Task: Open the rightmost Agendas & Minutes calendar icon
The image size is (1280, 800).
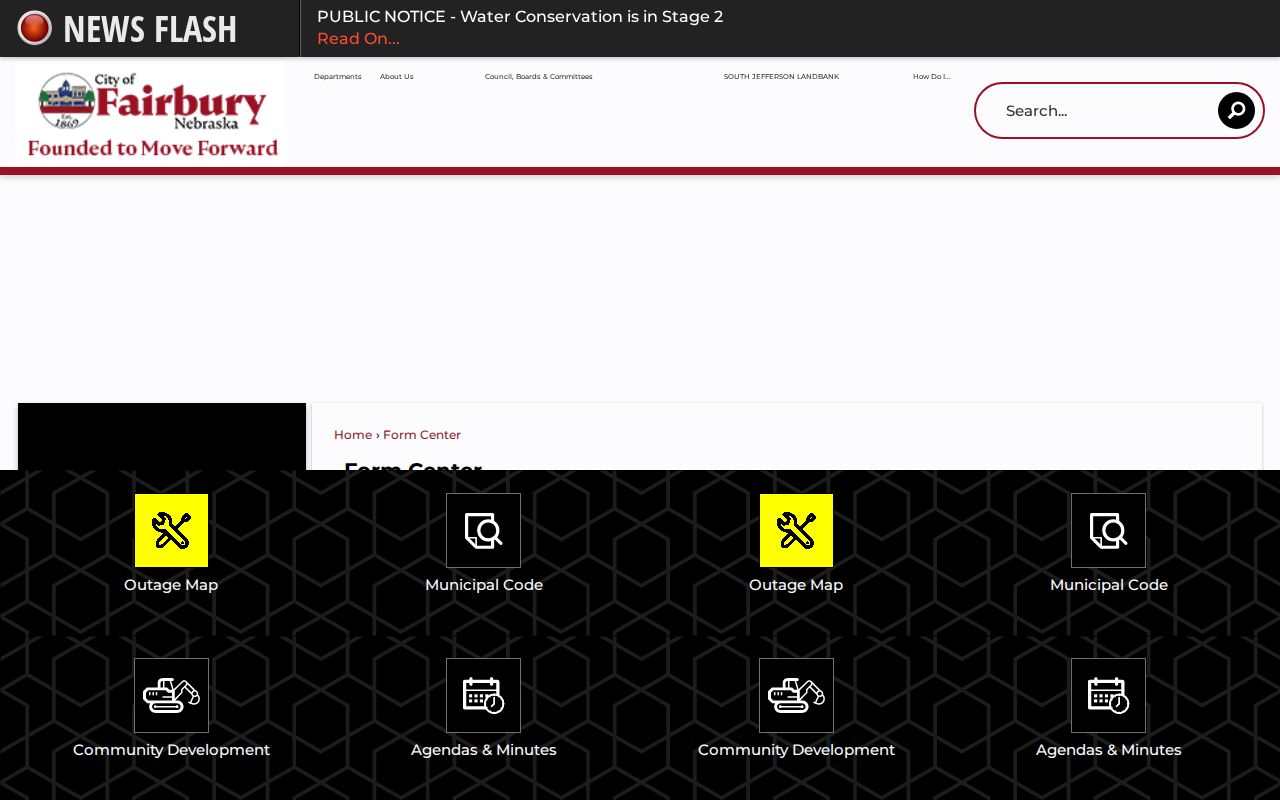Action: tap(1108, 695)
